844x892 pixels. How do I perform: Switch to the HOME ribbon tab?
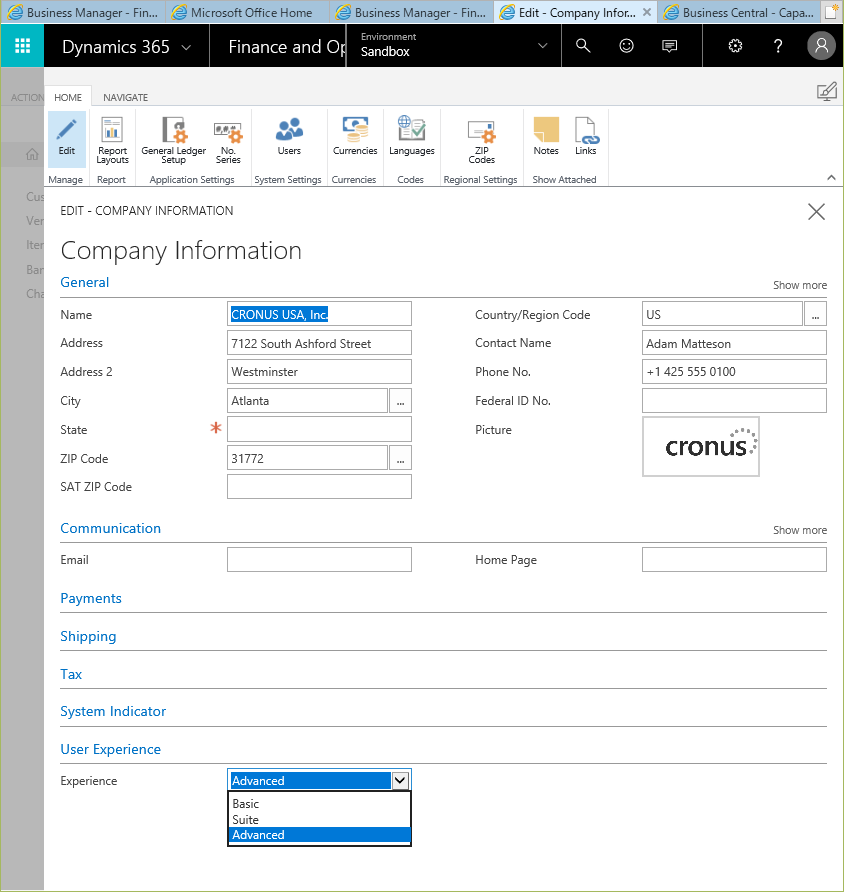tap(68, 97)
